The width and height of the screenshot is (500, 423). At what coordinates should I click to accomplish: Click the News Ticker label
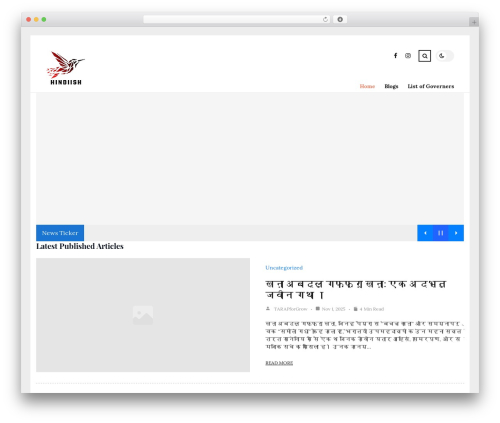60,233
